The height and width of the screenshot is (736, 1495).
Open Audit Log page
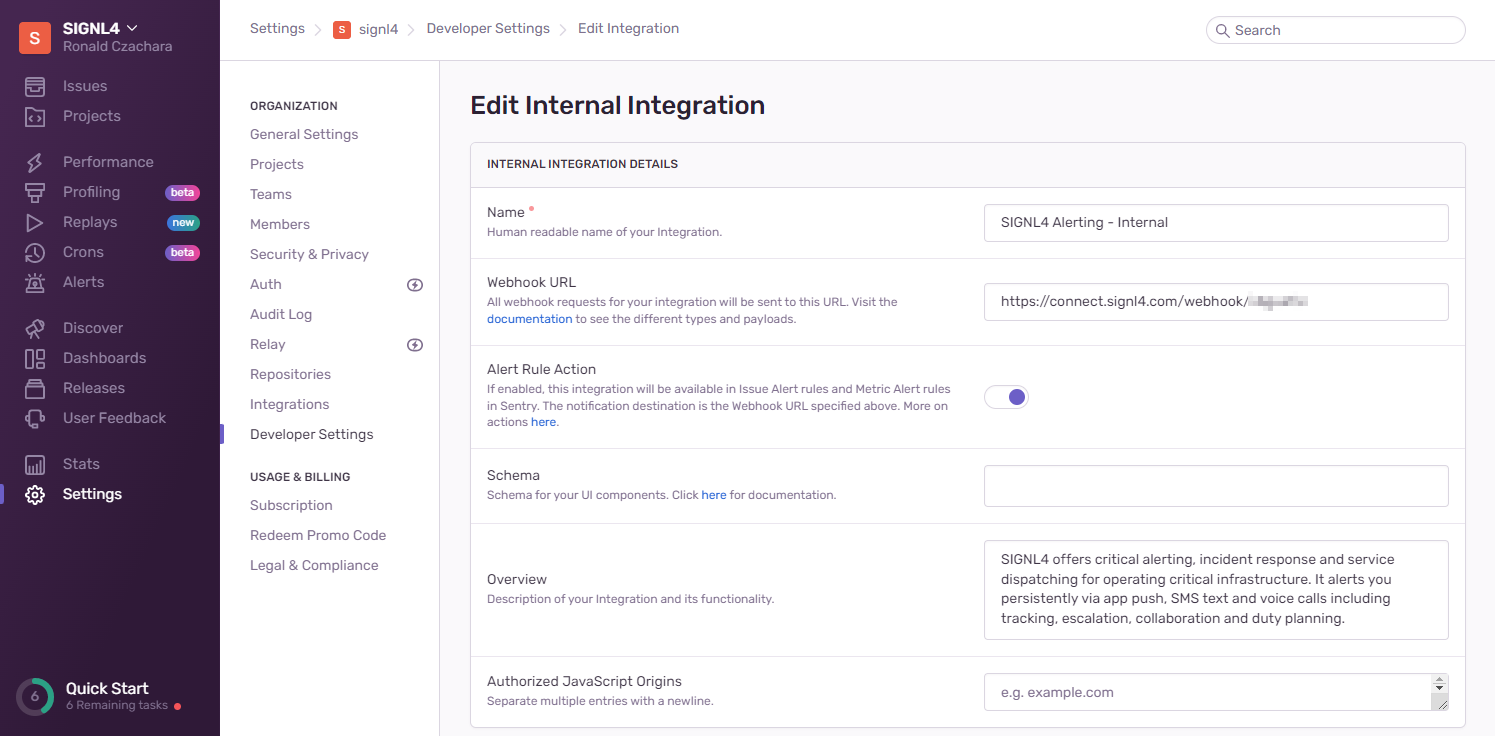point(281,314)
